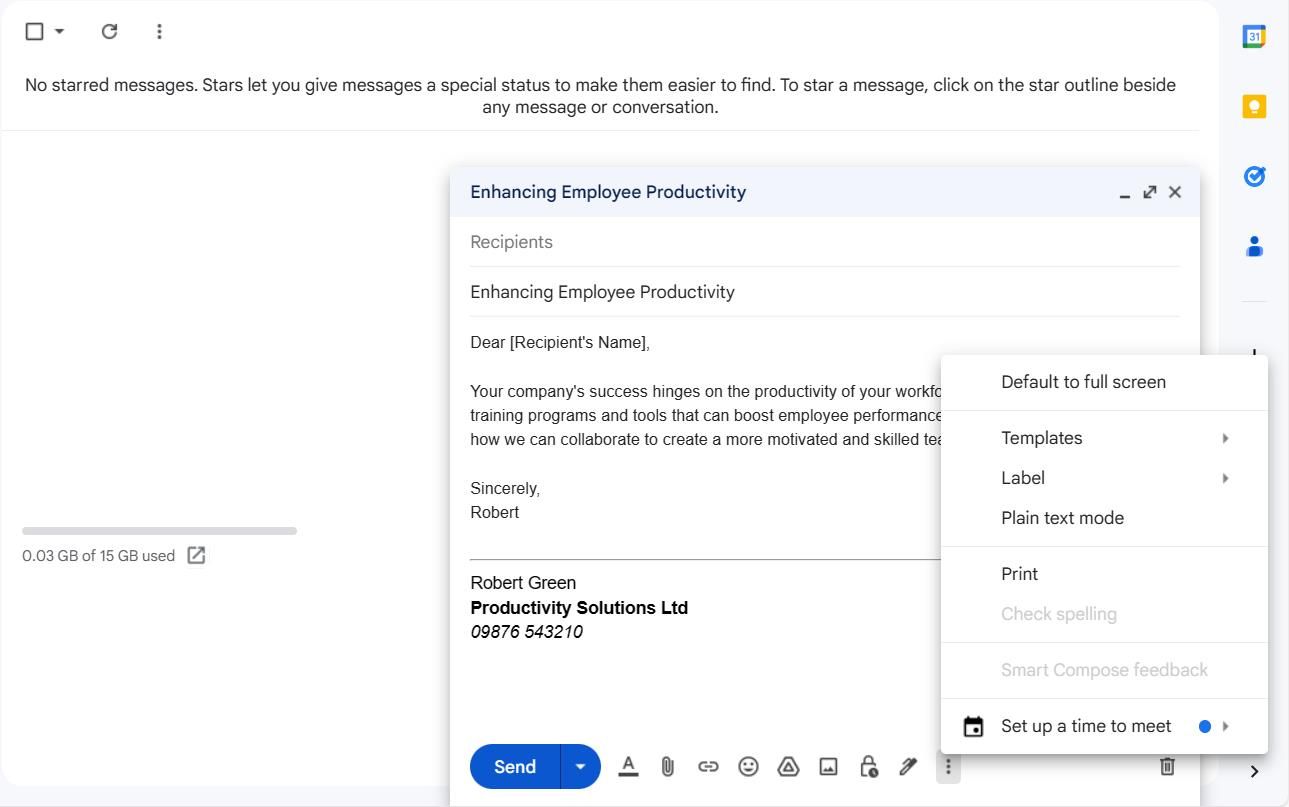Toggle confidential mode lock icon
The height and width of the screenshot is (807, 1289).
point(868,767)
